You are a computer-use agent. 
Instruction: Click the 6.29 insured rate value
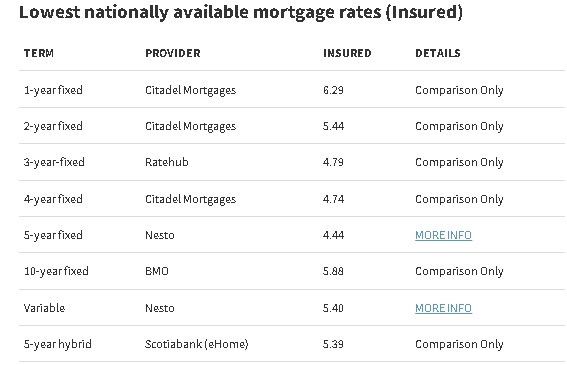tap(333, 90)
